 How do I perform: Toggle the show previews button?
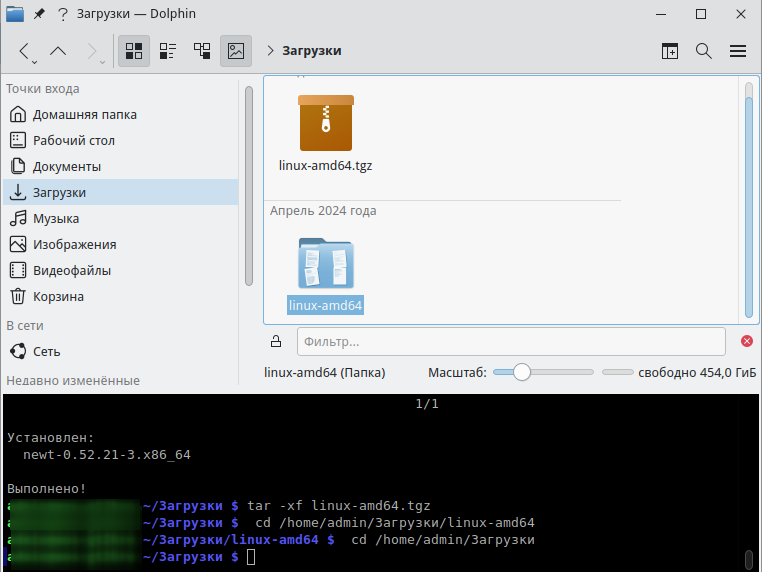point(236,51)
